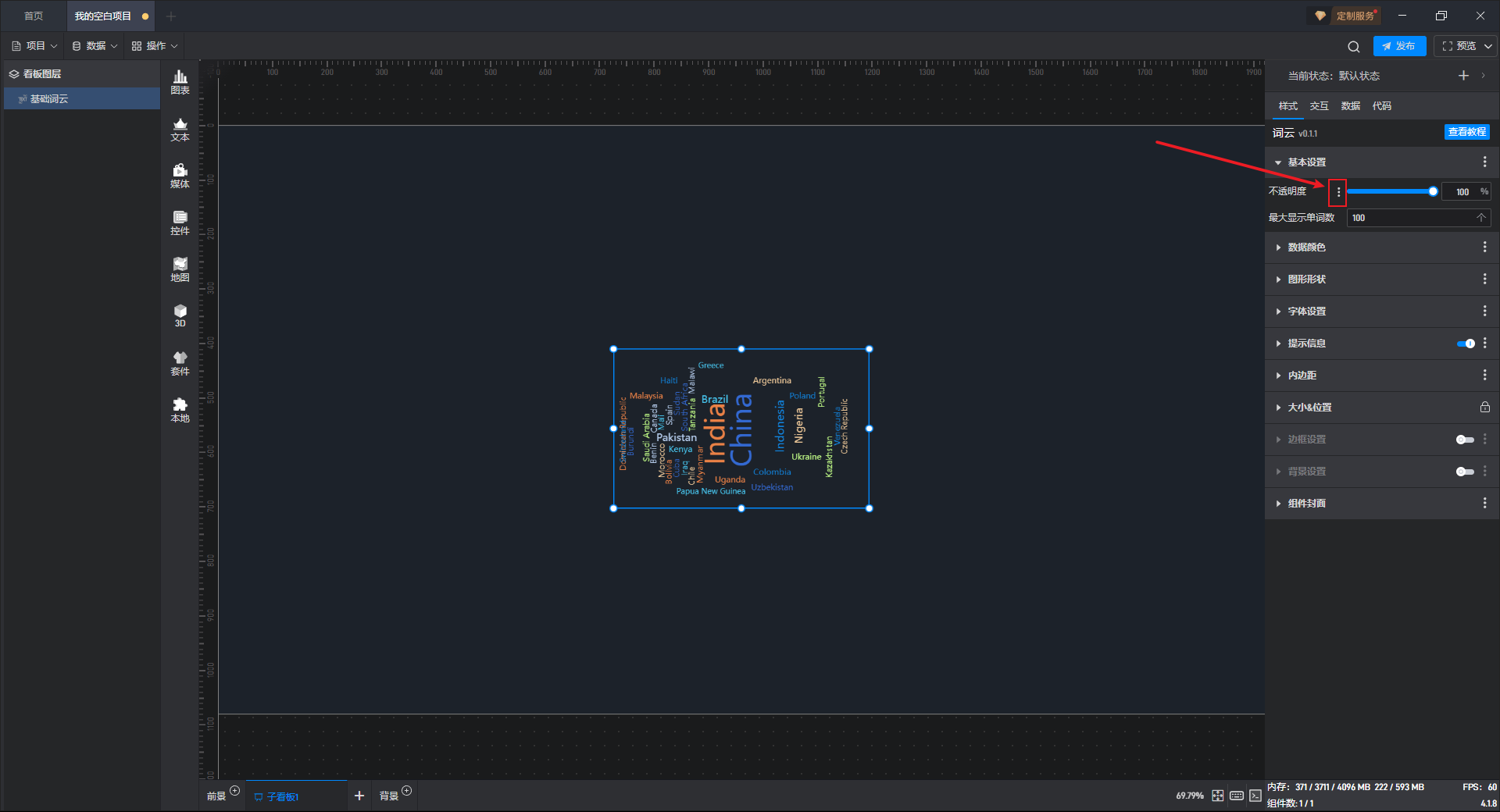
Task: Open the 套件 kit components icon
Action: pos(180,363)
